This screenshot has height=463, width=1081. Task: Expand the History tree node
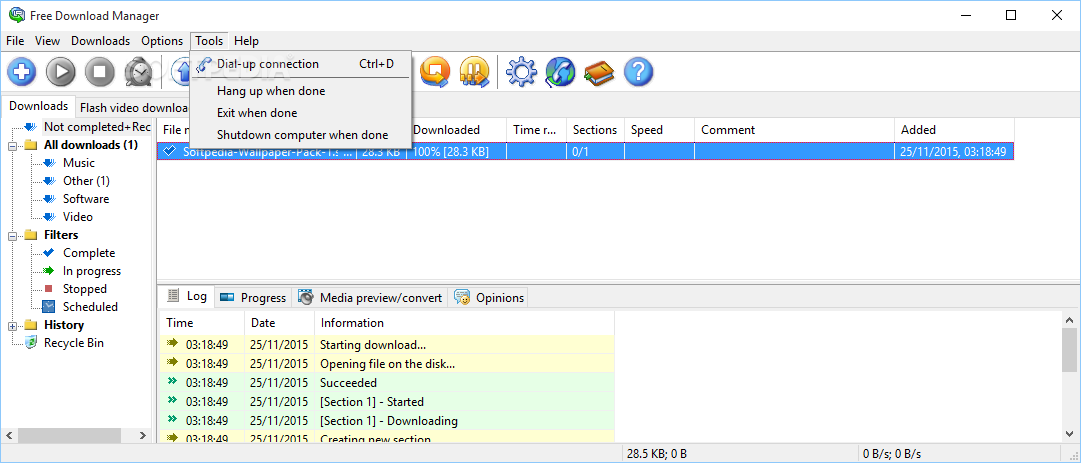12,326
